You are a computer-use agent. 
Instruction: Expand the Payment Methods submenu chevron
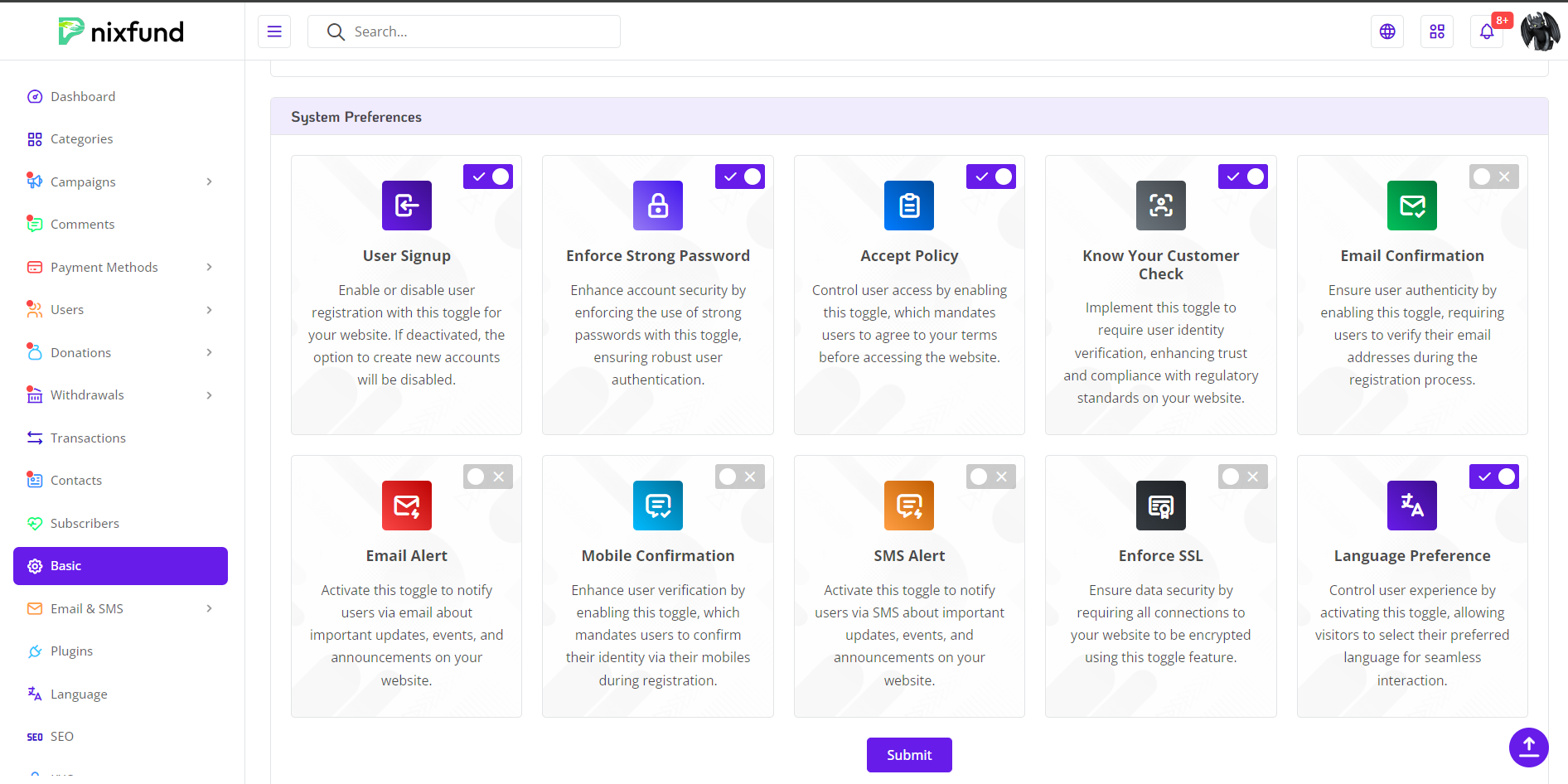point(209,267)
